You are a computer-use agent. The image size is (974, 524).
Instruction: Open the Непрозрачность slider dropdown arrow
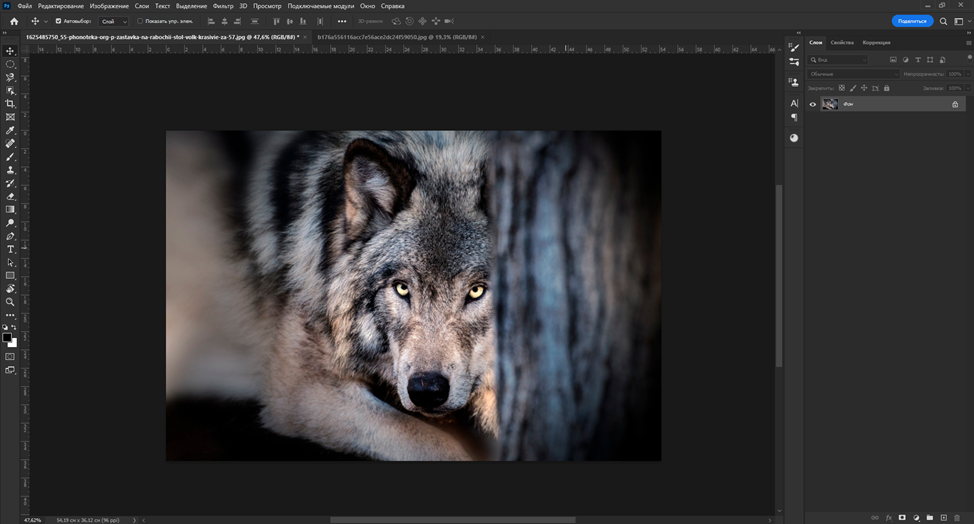click(x=968, y=74)
